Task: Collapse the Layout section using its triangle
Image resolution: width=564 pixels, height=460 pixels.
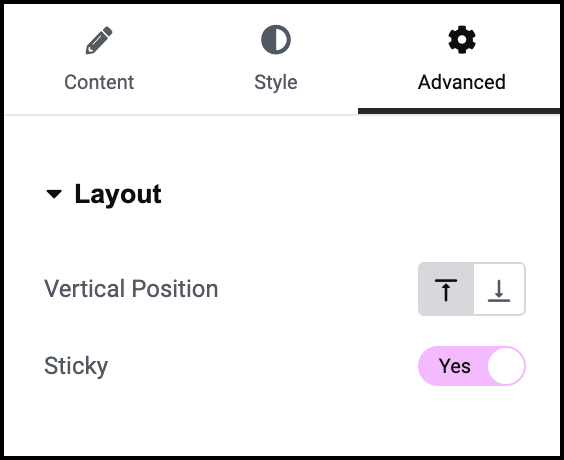Action: [54, 194]
